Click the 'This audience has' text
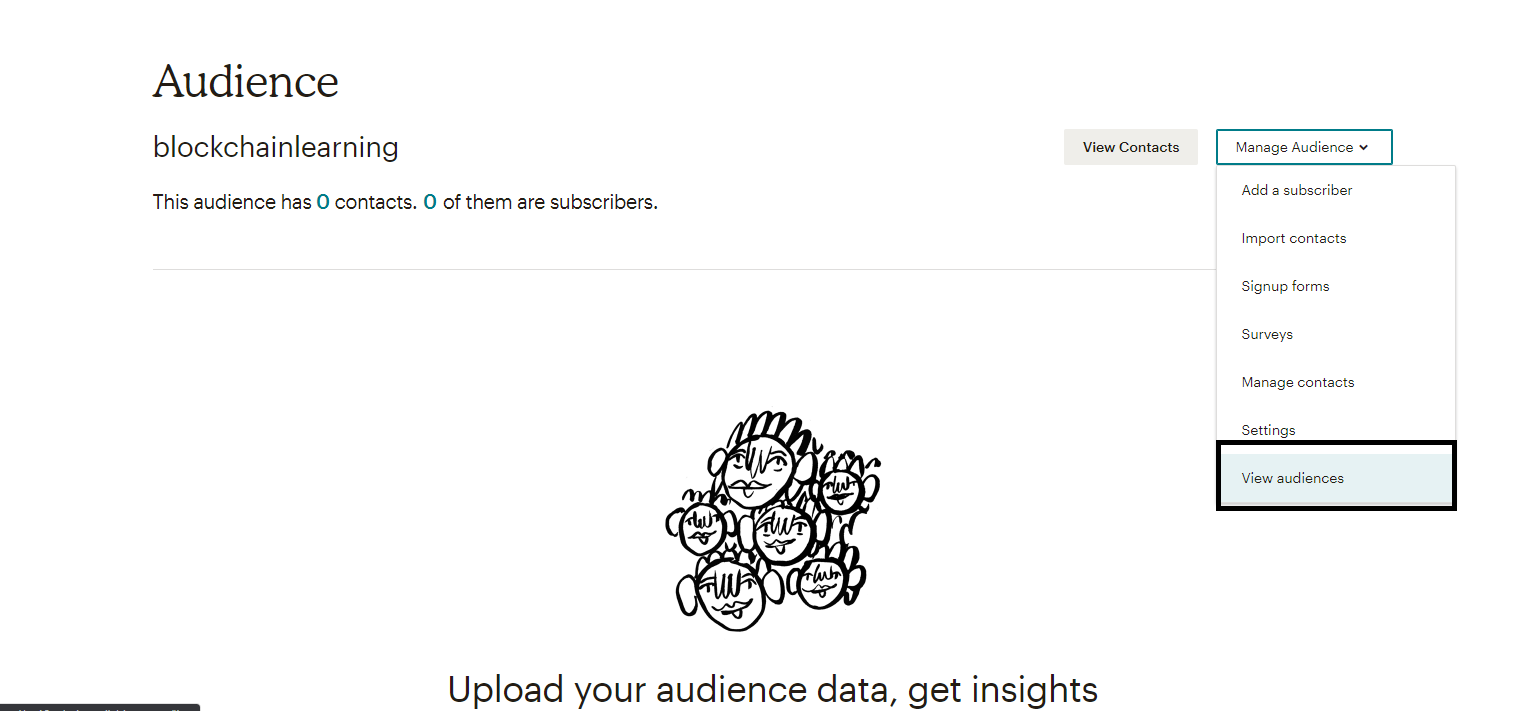 click(232, 202)
